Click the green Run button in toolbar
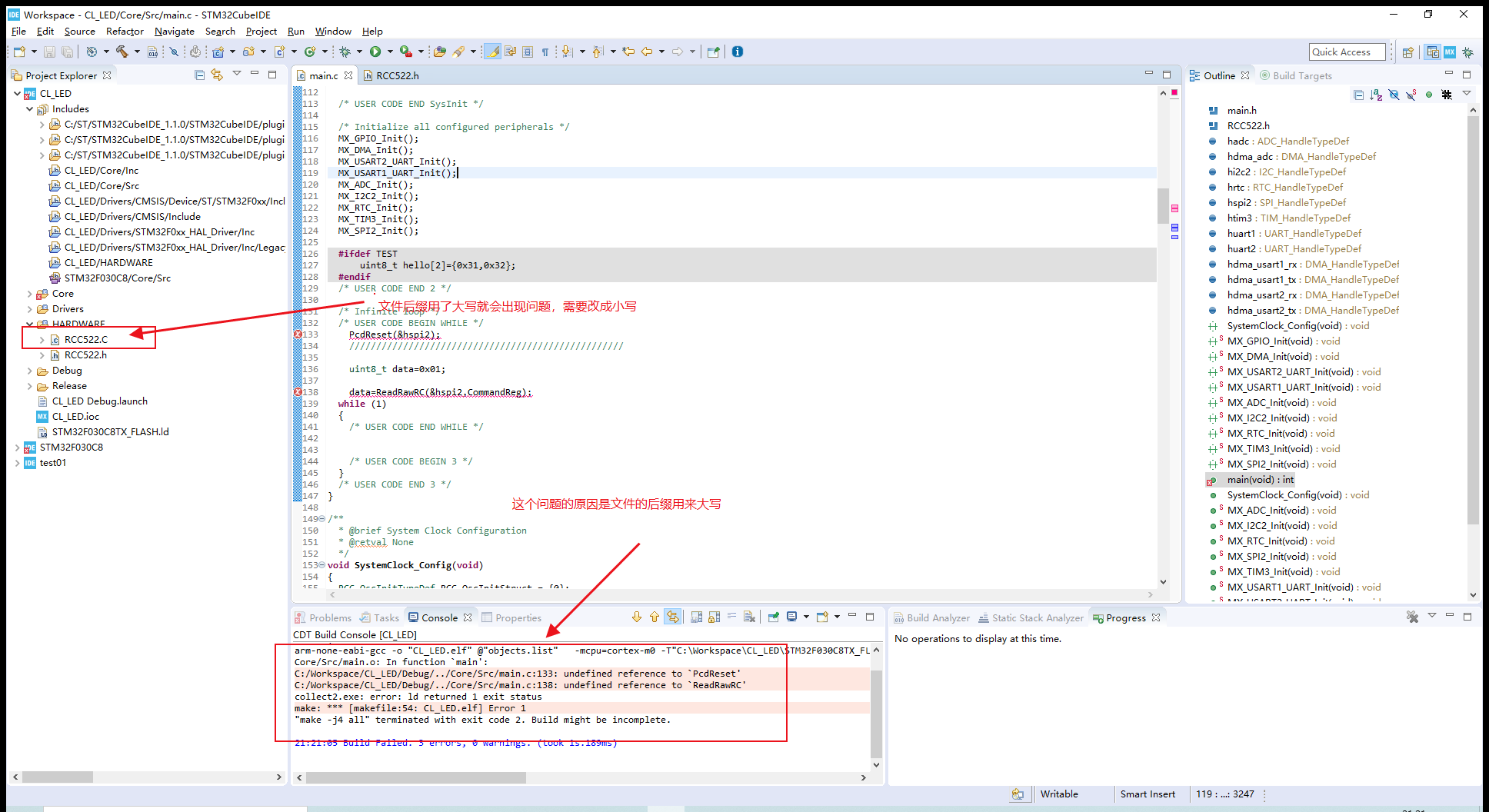1489x812 pixels. tap(375, 52)
